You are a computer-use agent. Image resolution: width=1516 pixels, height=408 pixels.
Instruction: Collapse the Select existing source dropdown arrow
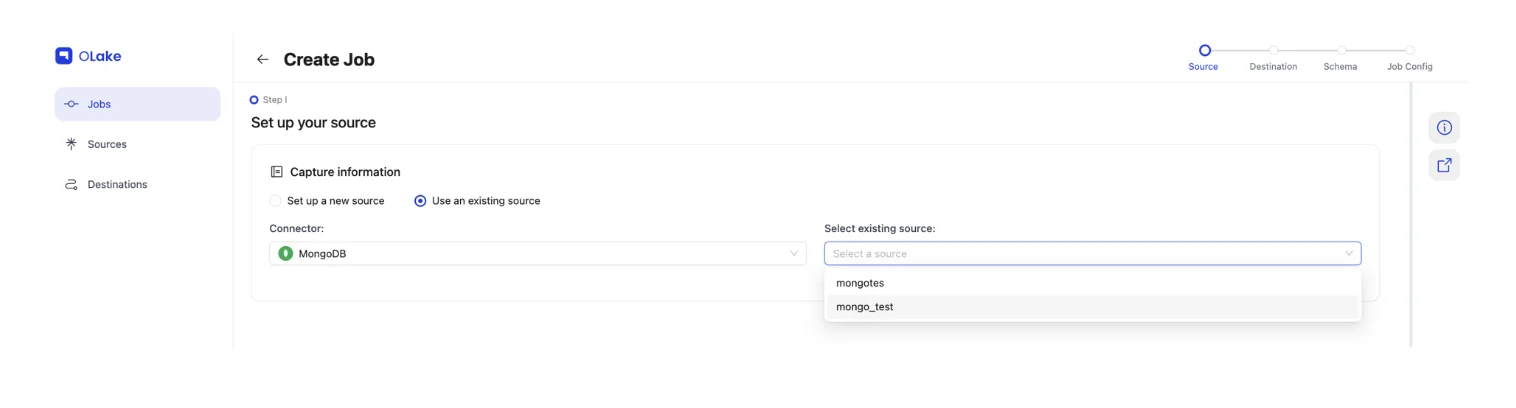1348,254
